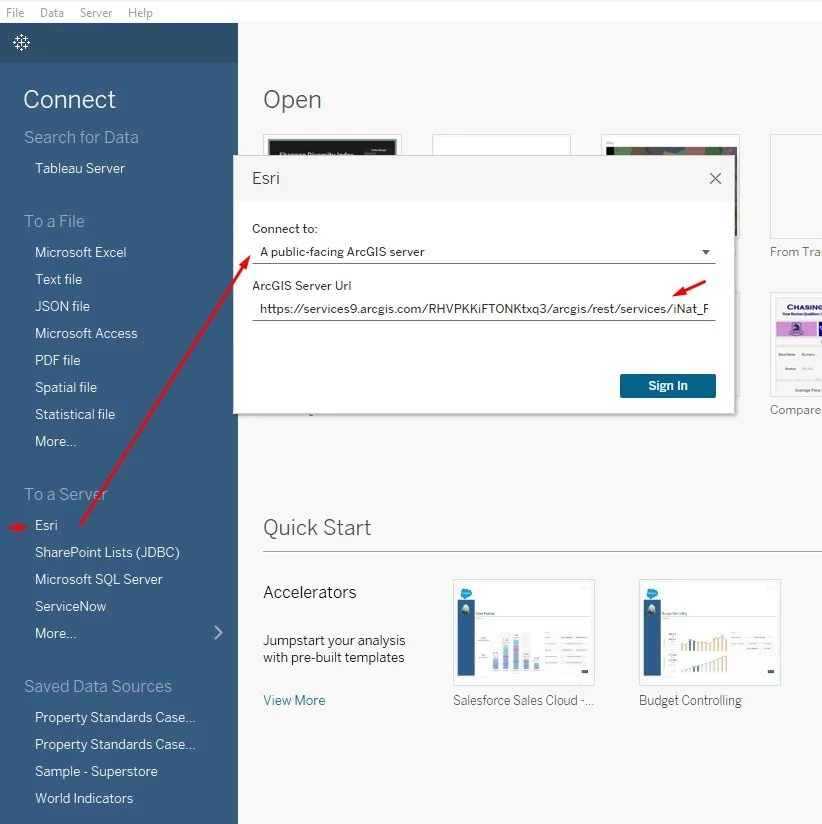Connect to Microsoft Access
Viewport: 822px width, 824px height.
[86, 333]
